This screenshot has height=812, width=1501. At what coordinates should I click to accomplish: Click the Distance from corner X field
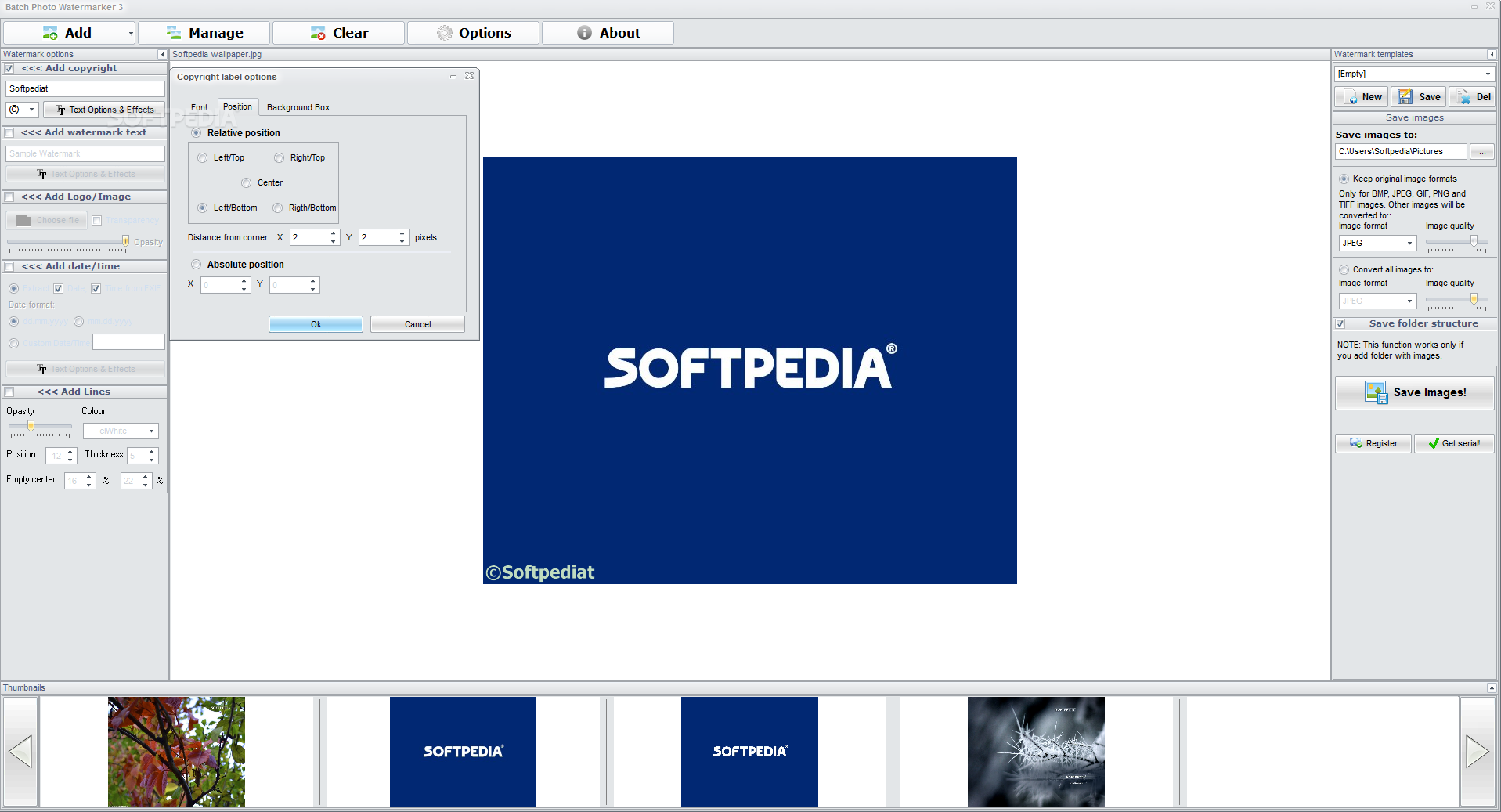(x=308, y=237)
